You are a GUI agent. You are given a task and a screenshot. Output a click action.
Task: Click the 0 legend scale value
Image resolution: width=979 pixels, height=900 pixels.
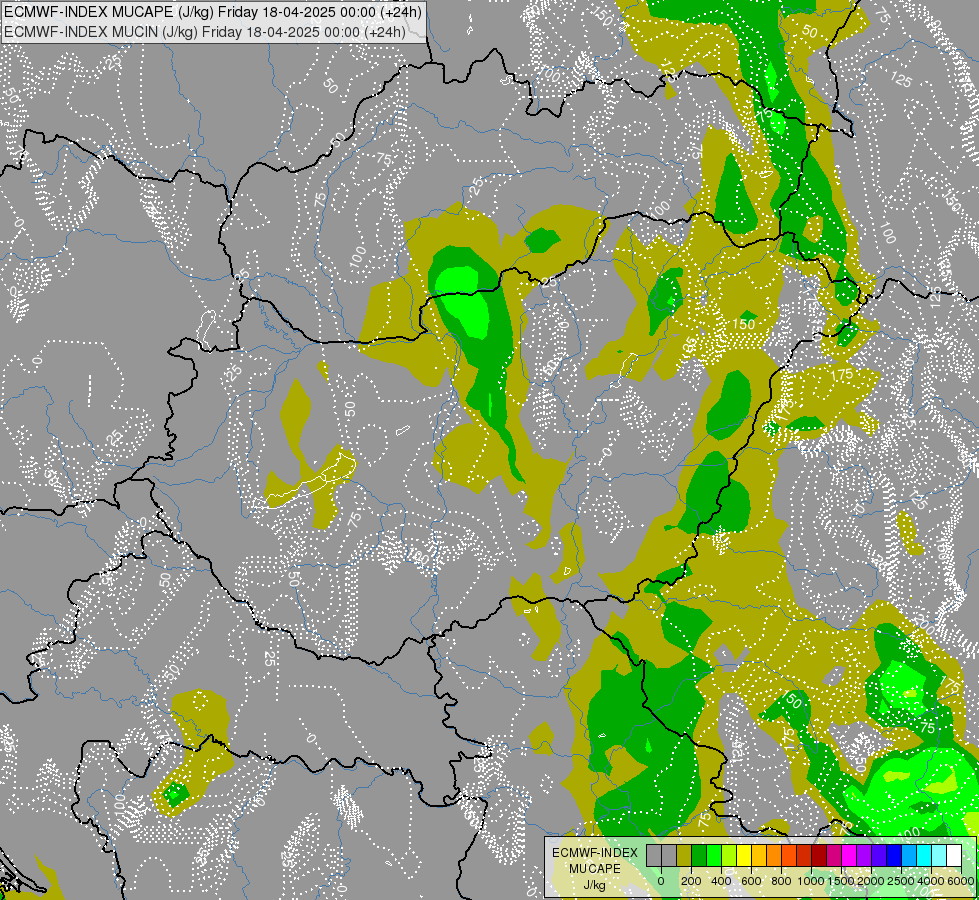tap(661, 881)
